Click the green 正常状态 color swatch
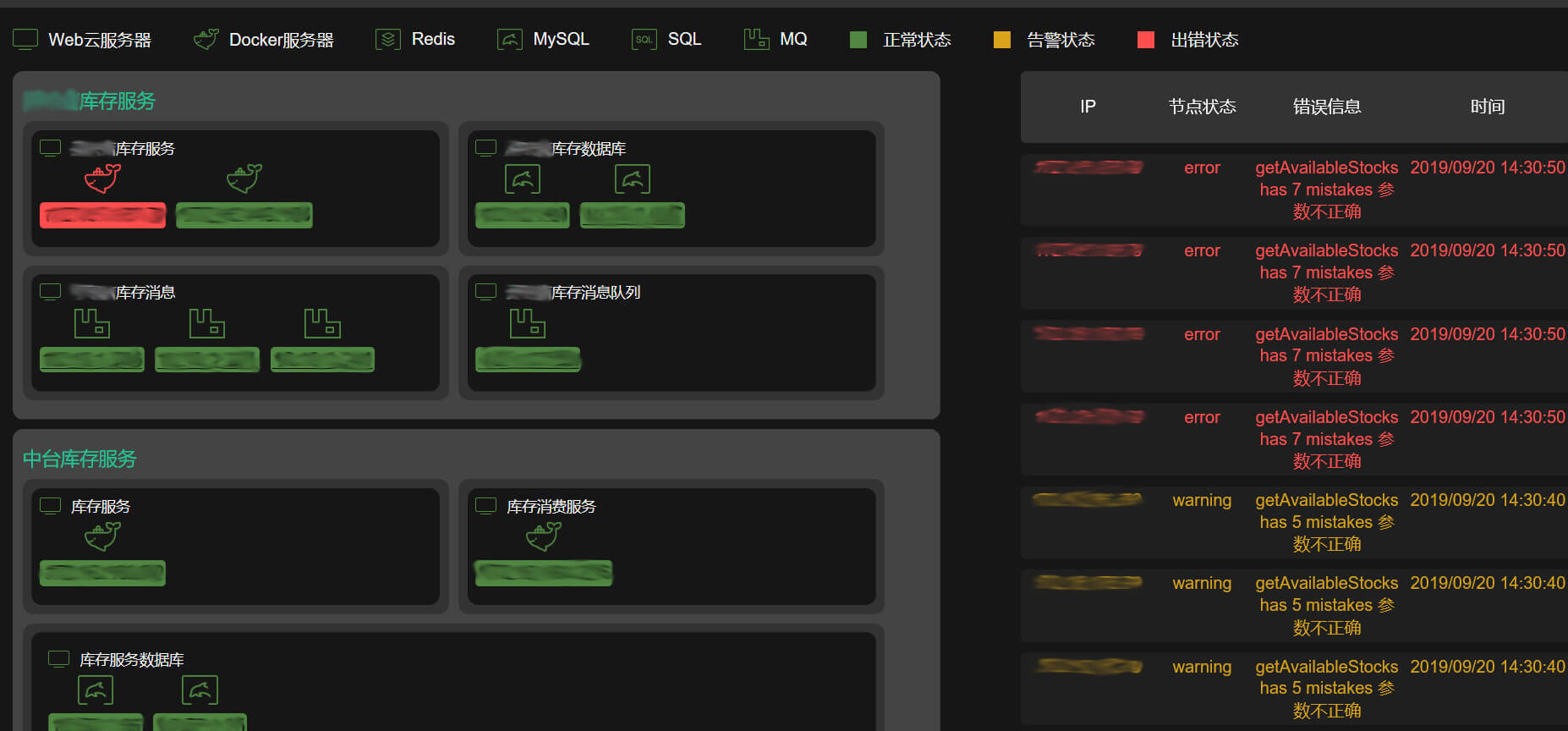The width and height of the screenshot is (1568, 731). pos(858,40)
